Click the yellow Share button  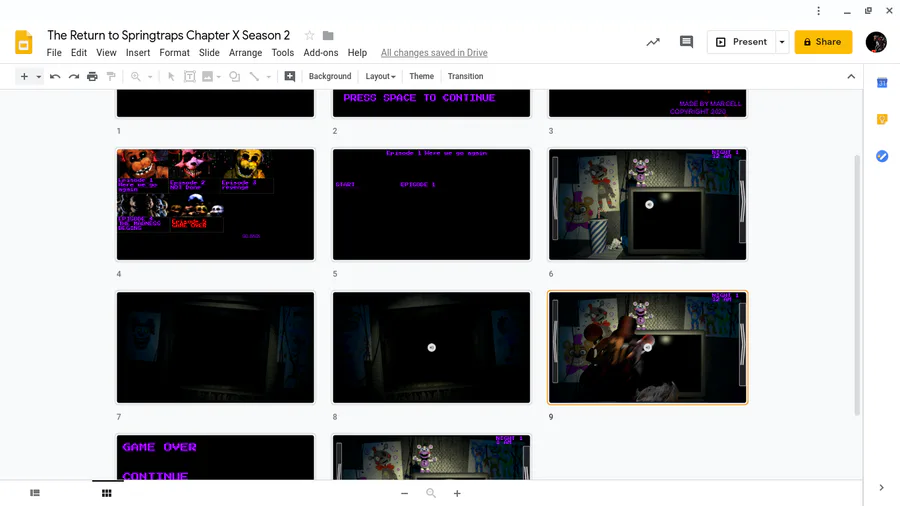tap(823, 42)
